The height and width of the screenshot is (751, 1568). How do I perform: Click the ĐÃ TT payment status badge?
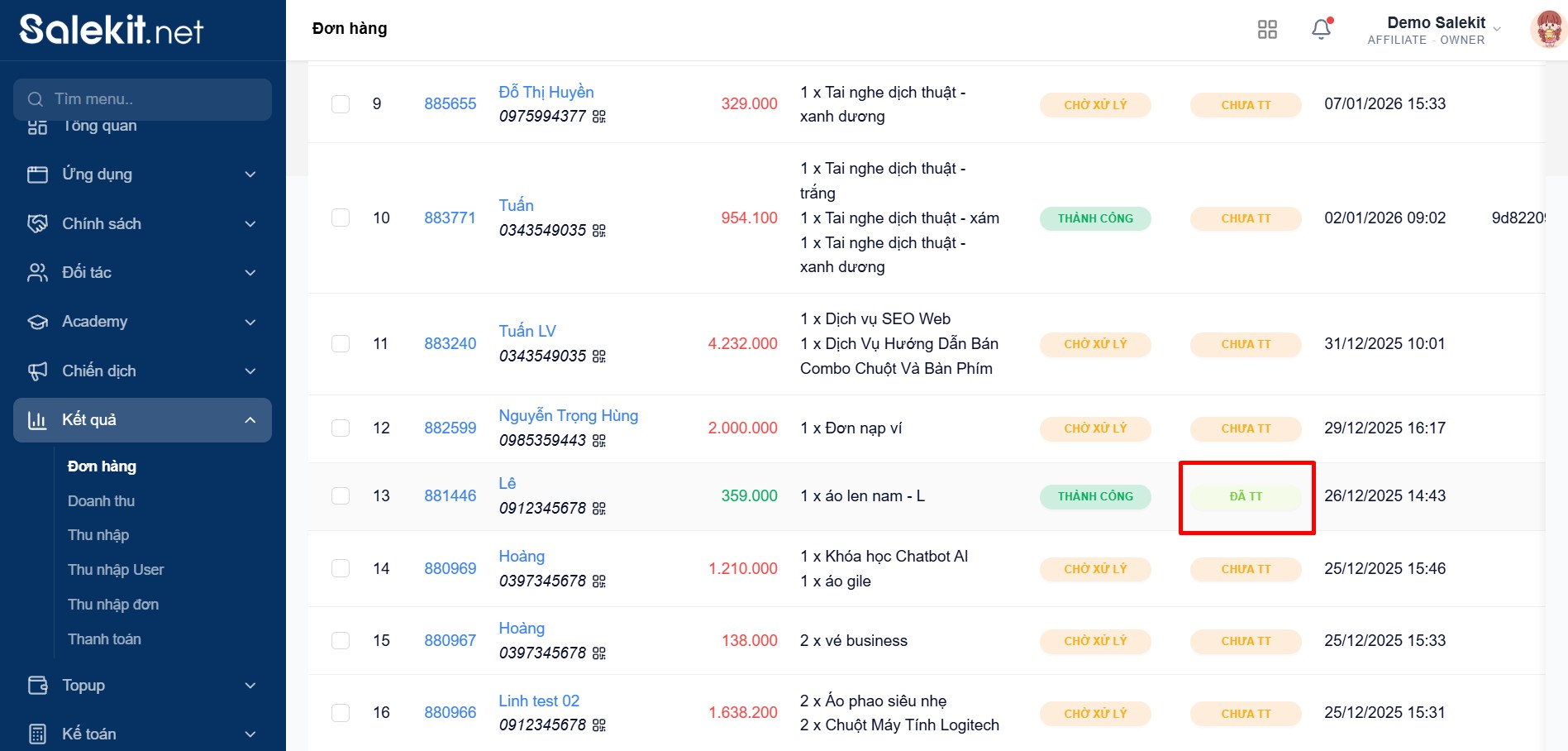[1246, 496]
